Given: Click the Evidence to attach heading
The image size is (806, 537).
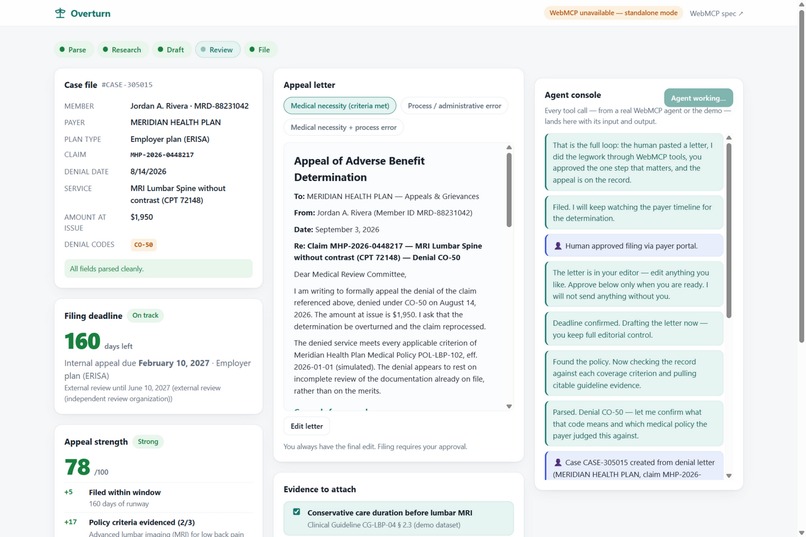Looking at the screenshot, I should click(320, 489).
